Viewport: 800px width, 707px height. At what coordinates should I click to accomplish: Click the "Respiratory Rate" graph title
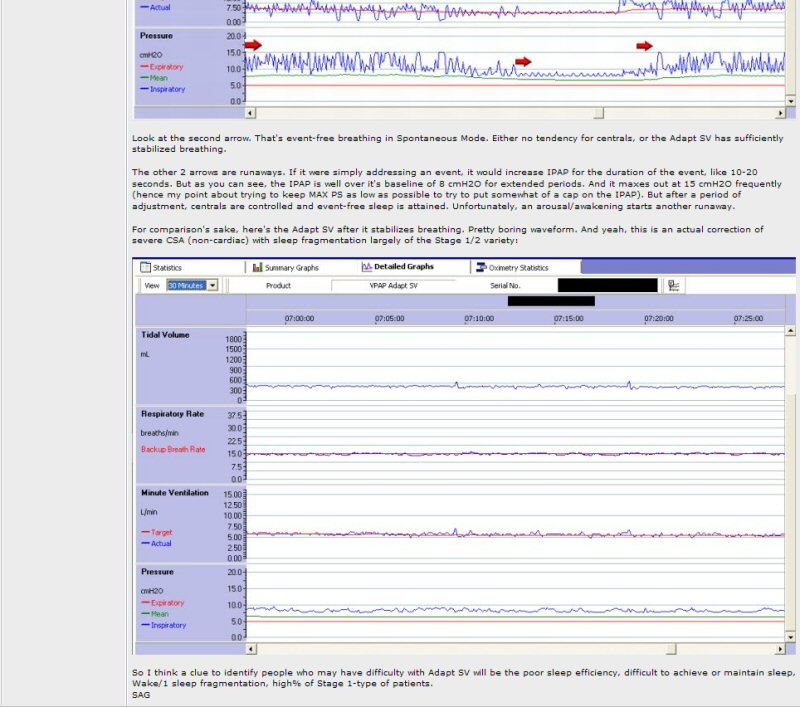tap(172, 414)
